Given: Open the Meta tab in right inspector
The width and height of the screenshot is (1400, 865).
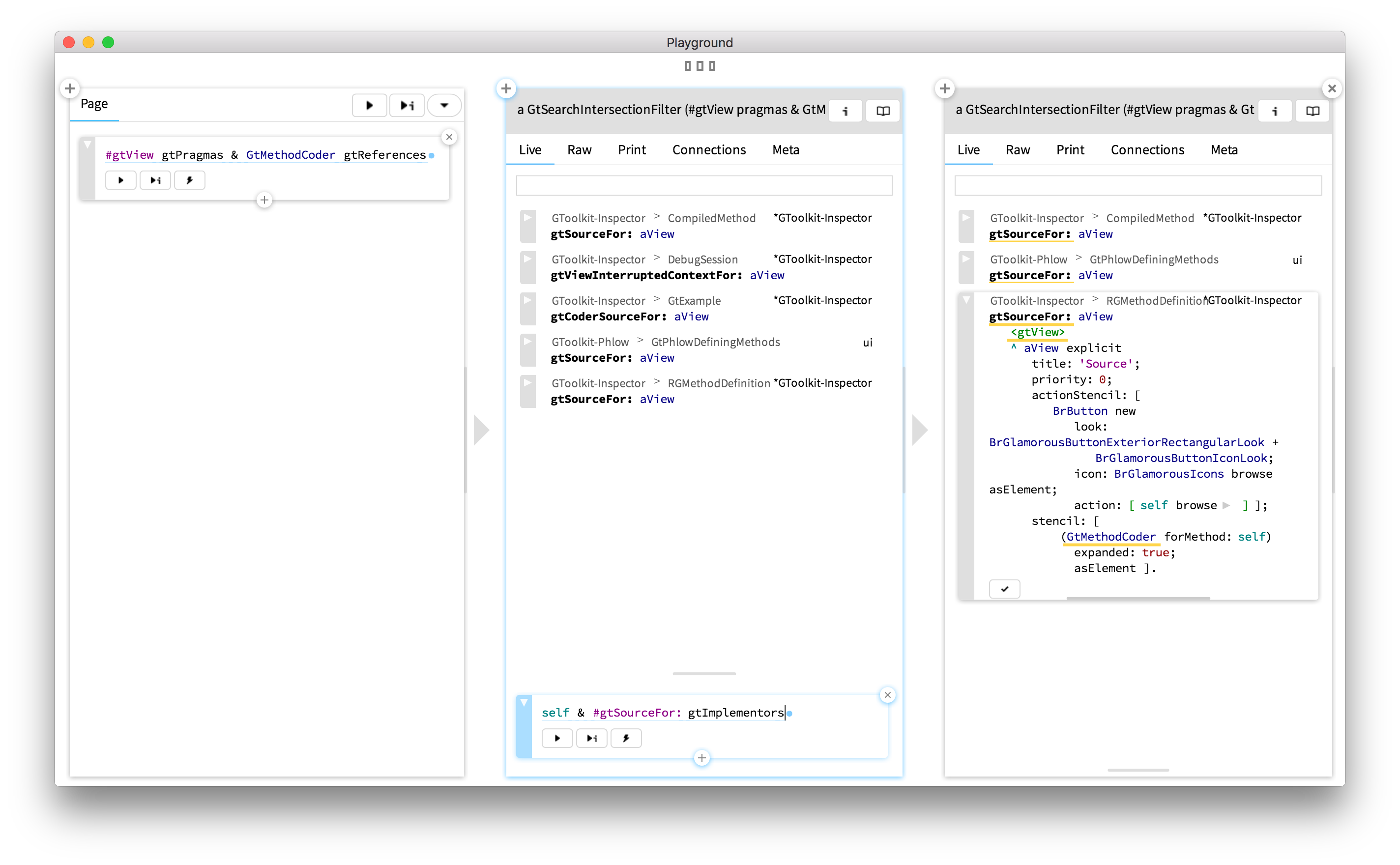Looking at the screenshot, I should (x=1224, y=149).
